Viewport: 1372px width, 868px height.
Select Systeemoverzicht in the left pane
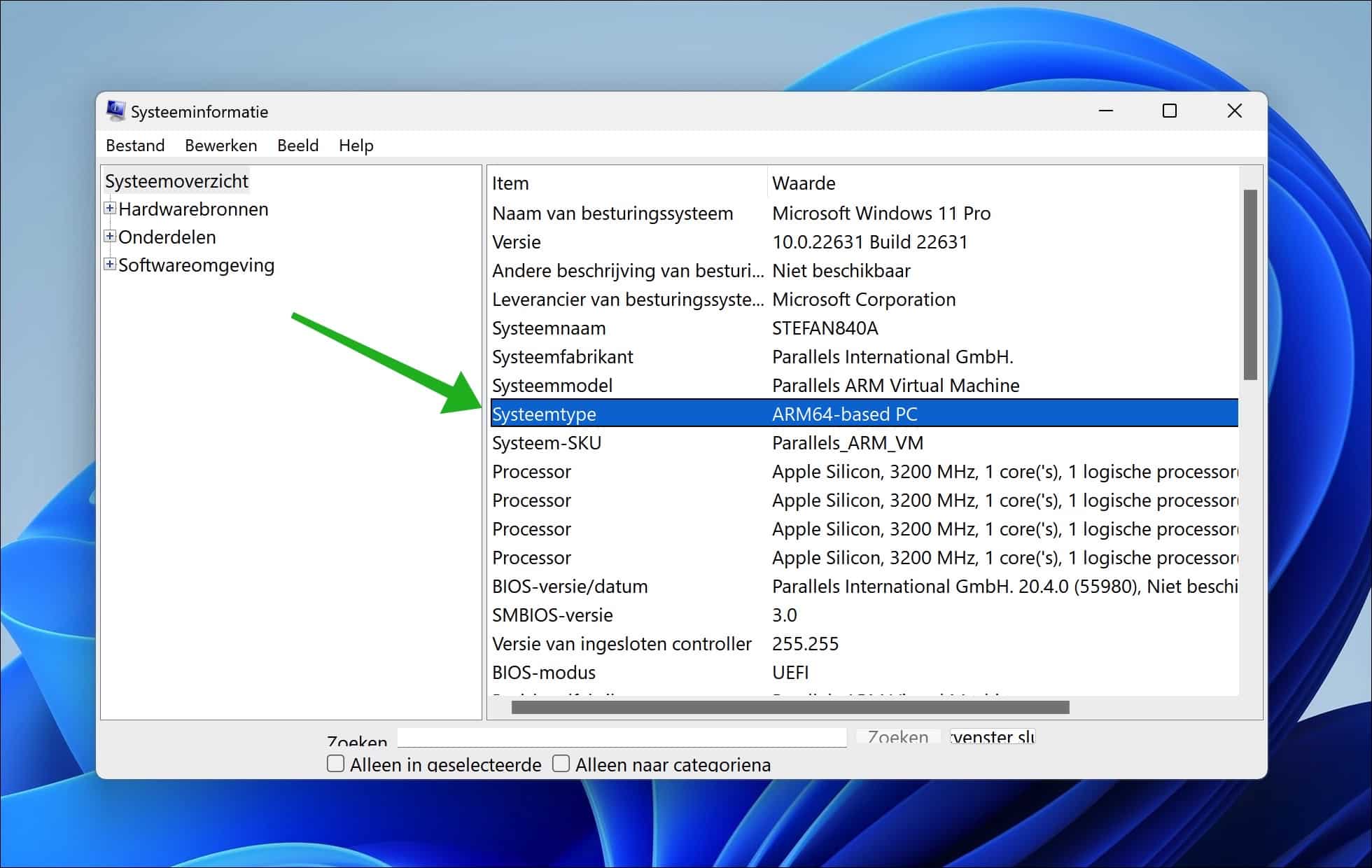pos(176,181)
